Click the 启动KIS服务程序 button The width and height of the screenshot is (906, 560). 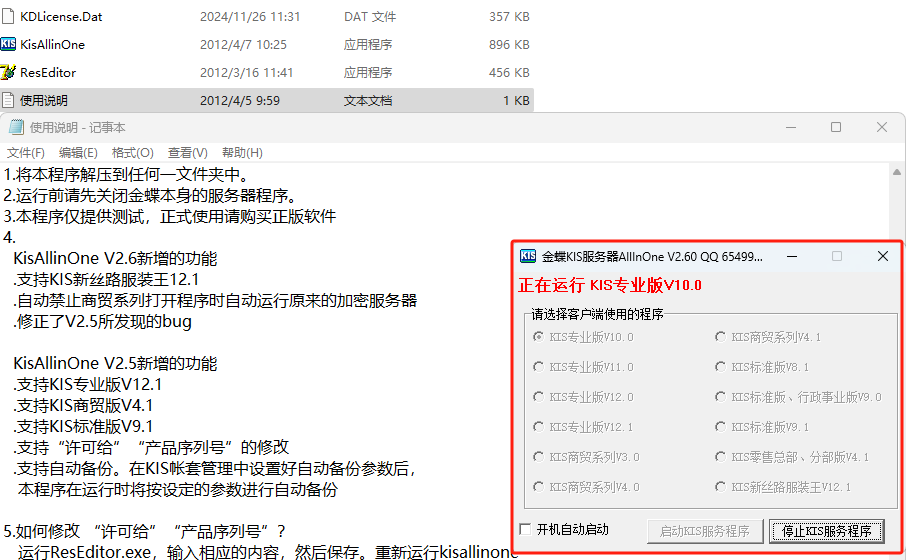point(704,531)
